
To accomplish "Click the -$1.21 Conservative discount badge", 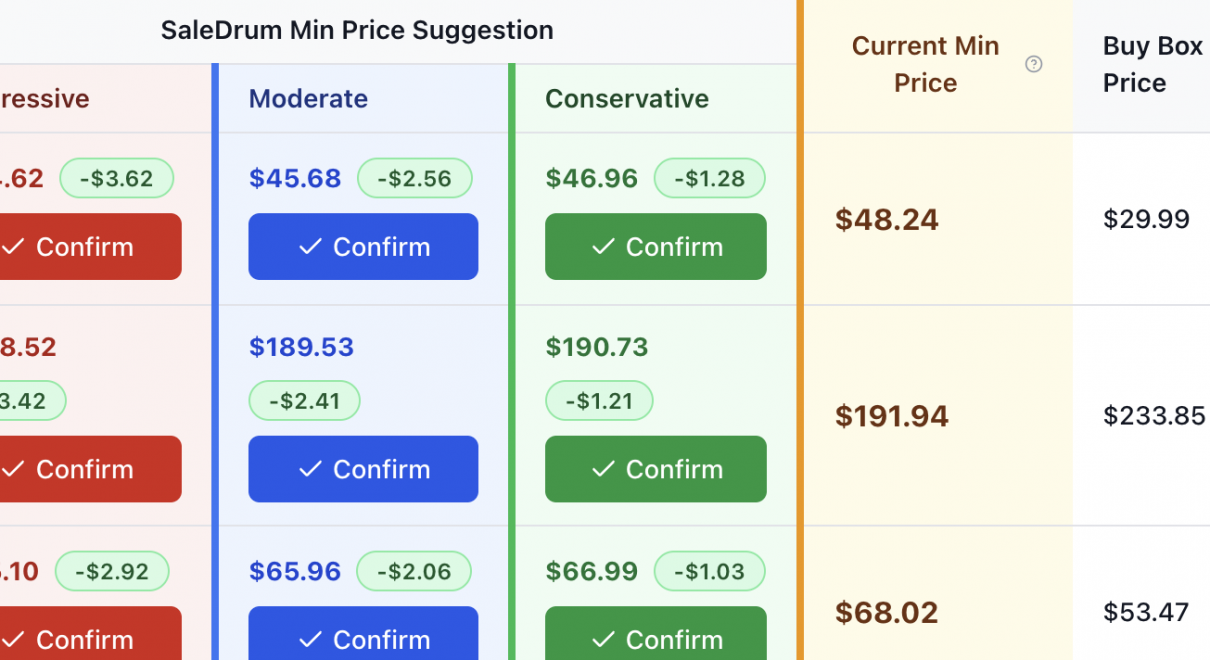I will 599,401.
